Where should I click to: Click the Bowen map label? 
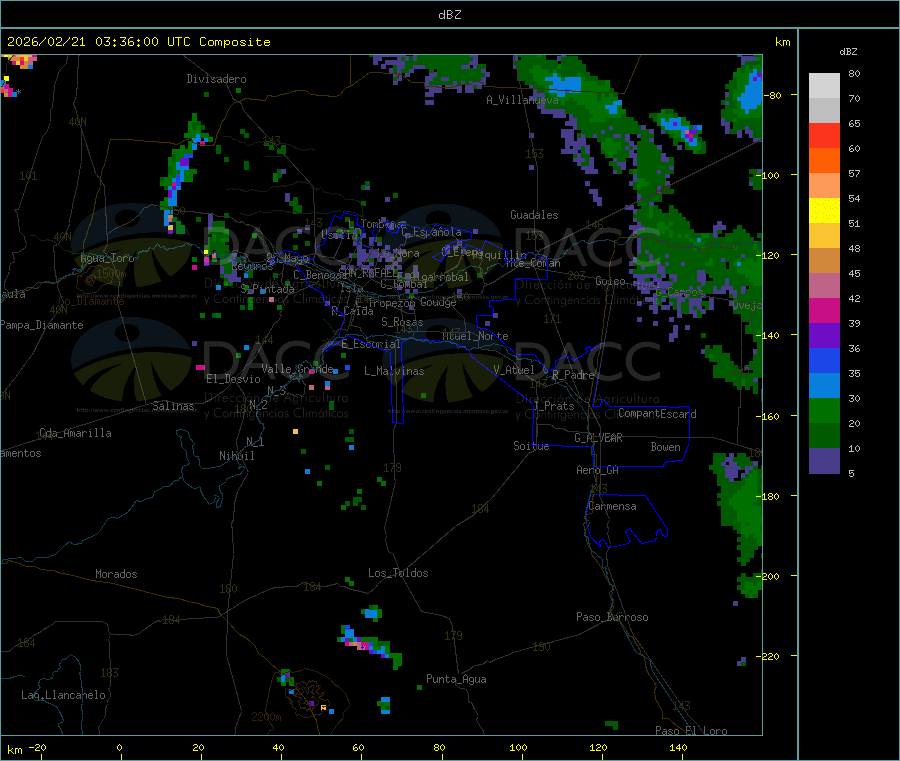[665, 447]
